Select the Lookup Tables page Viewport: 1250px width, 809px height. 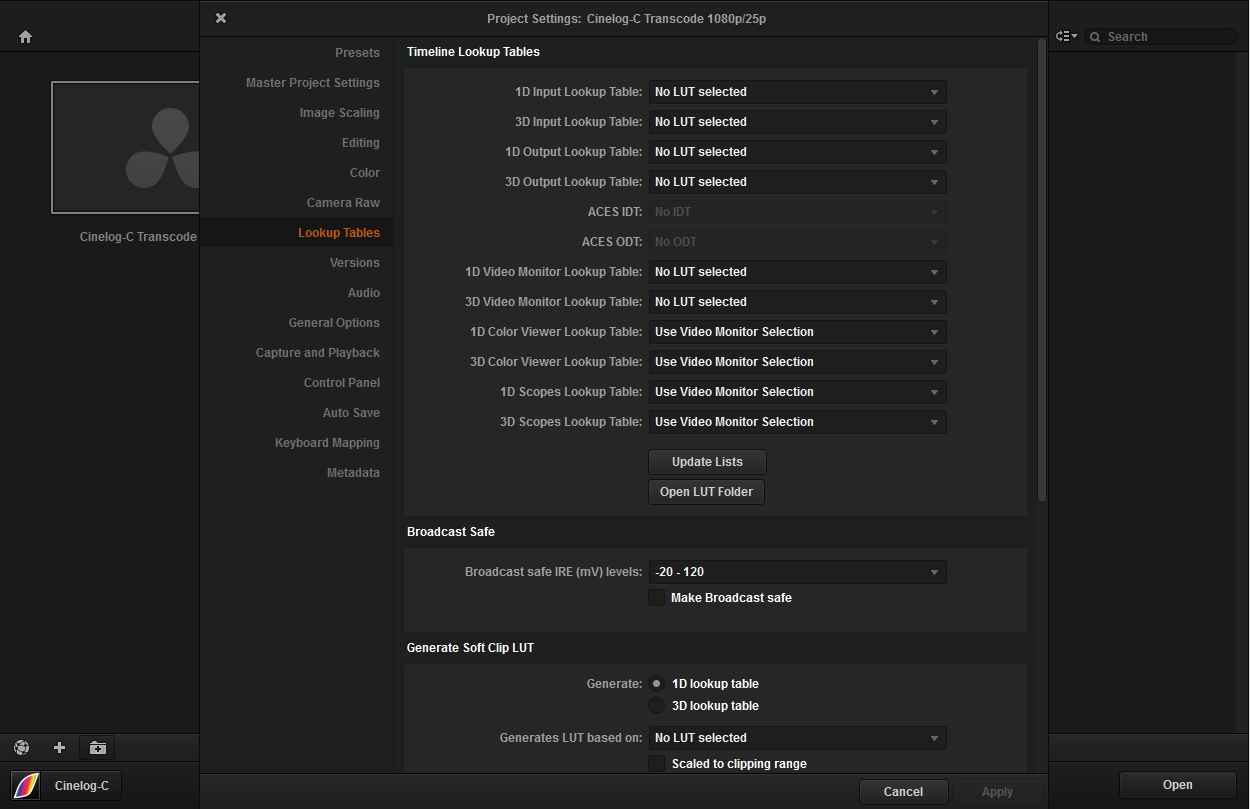point(339,233)
